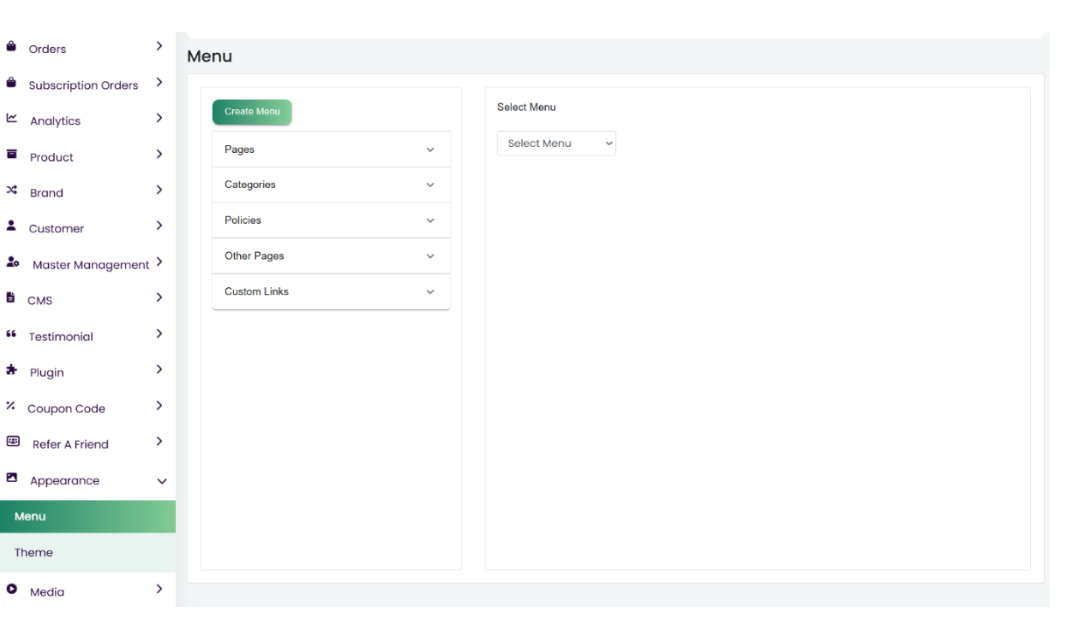Open the Select Menu dropdown
Screen dimensions: 1068x640
click(556, 144)
